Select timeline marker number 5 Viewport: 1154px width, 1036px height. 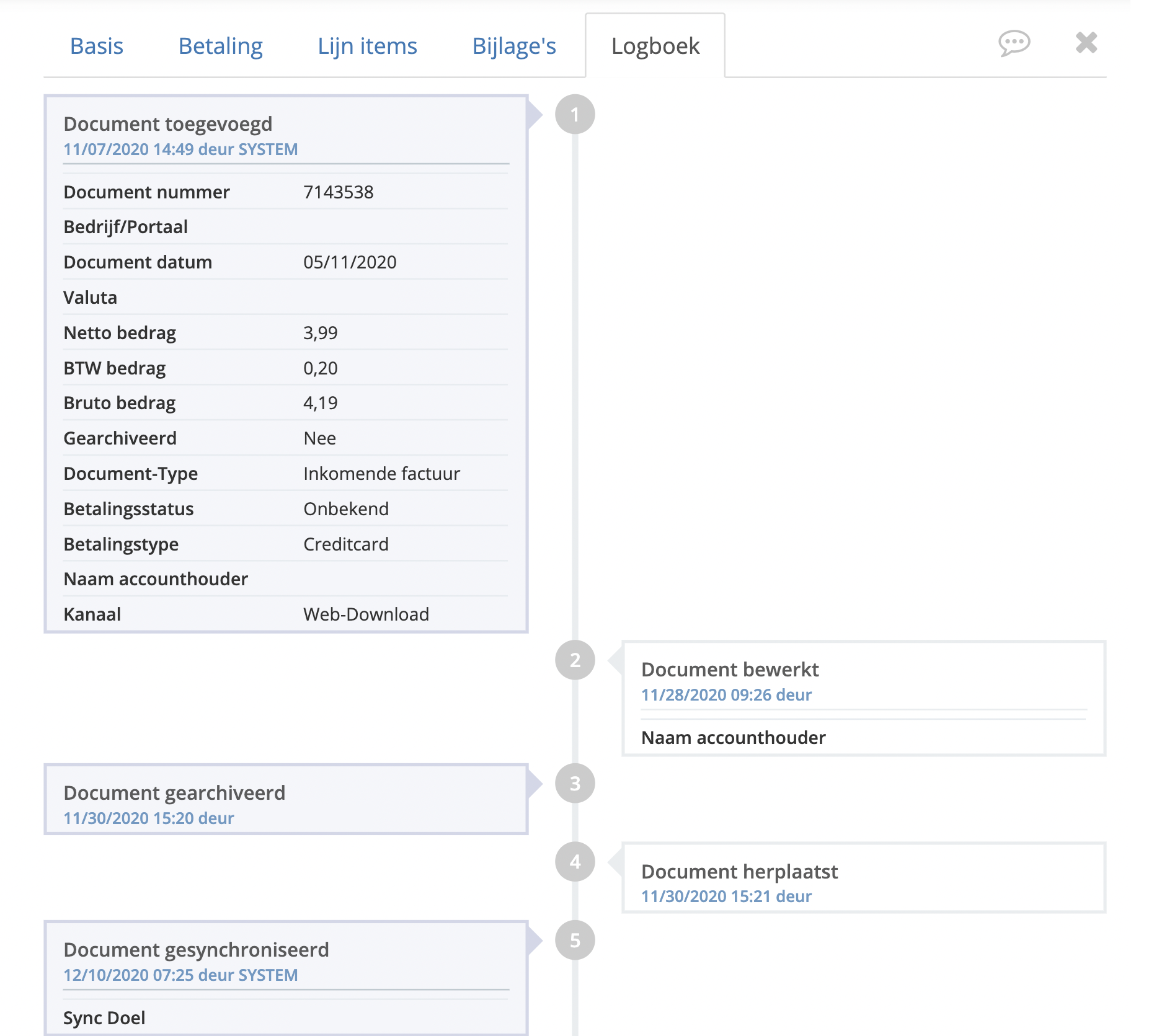tap(575, 941)
